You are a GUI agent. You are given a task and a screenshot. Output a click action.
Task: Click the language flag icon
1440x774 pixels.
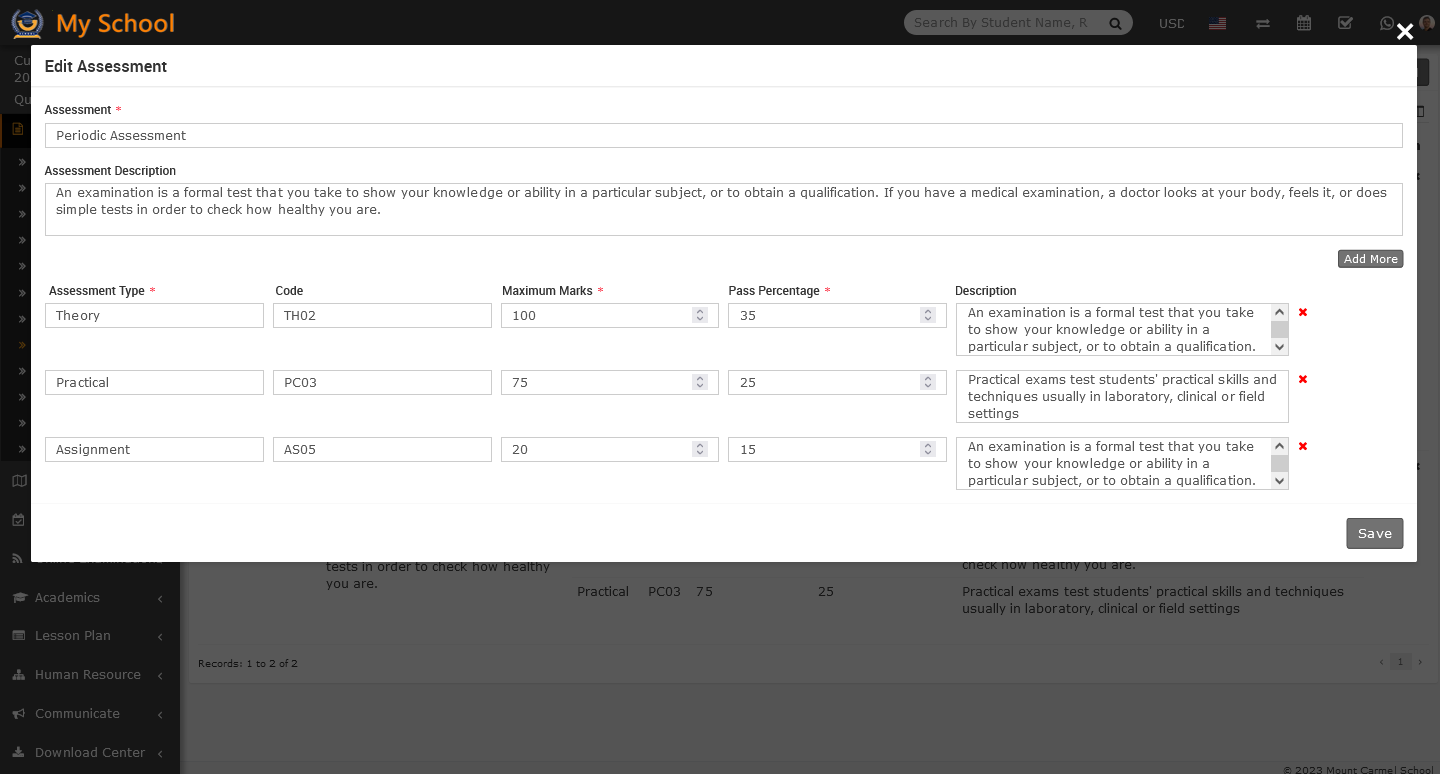click(x=1217, y=23)
